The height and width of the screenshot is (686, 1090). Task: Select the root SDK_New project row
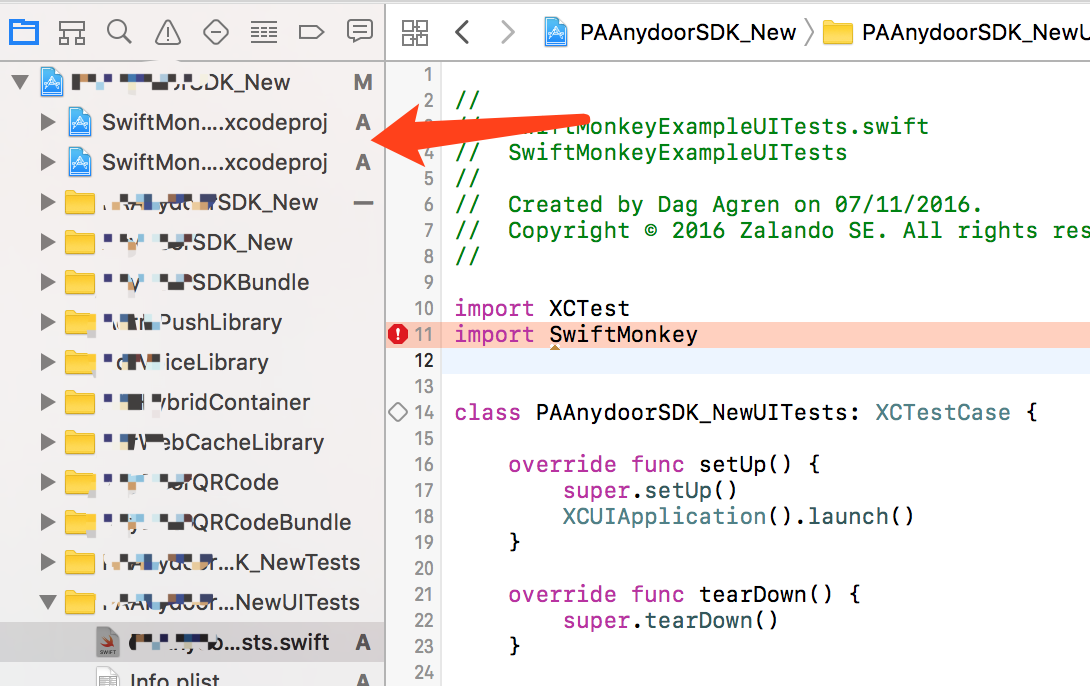(x=192, y=82)
